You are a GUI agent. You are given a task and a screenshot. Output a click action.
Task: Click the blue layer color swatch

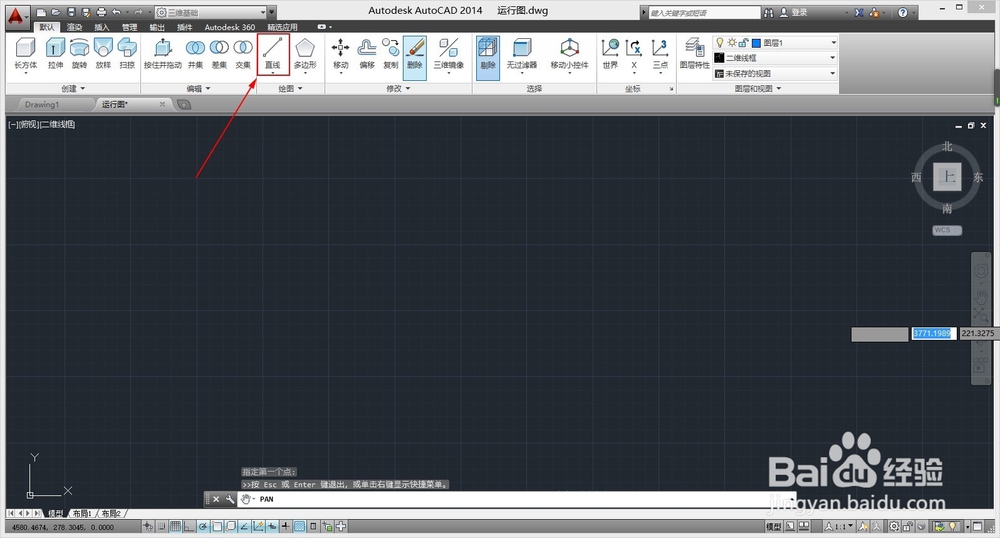pyautogui.click(x=757, y=43)
